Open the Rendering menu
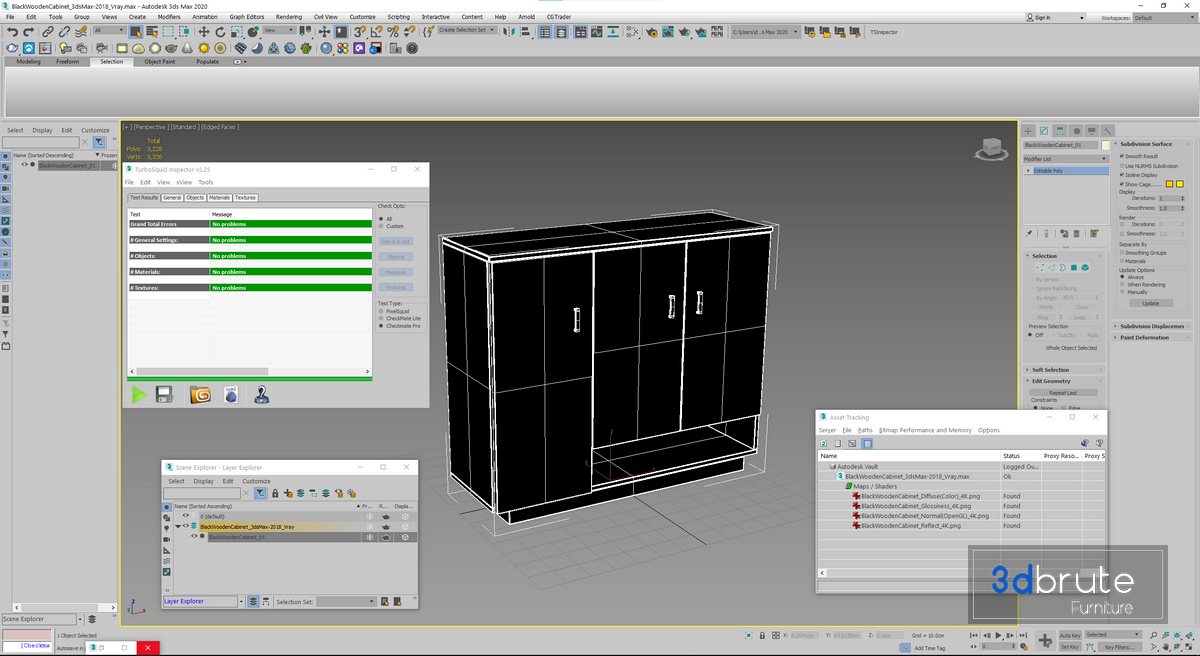This screenshot has height=656, width=1200. click(288, 17)
